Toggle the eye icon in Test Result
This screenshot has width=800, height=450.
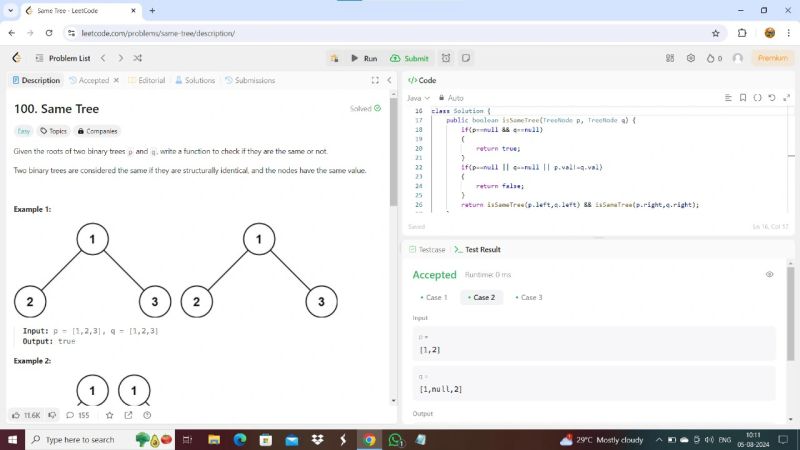(x=769, y=274)
